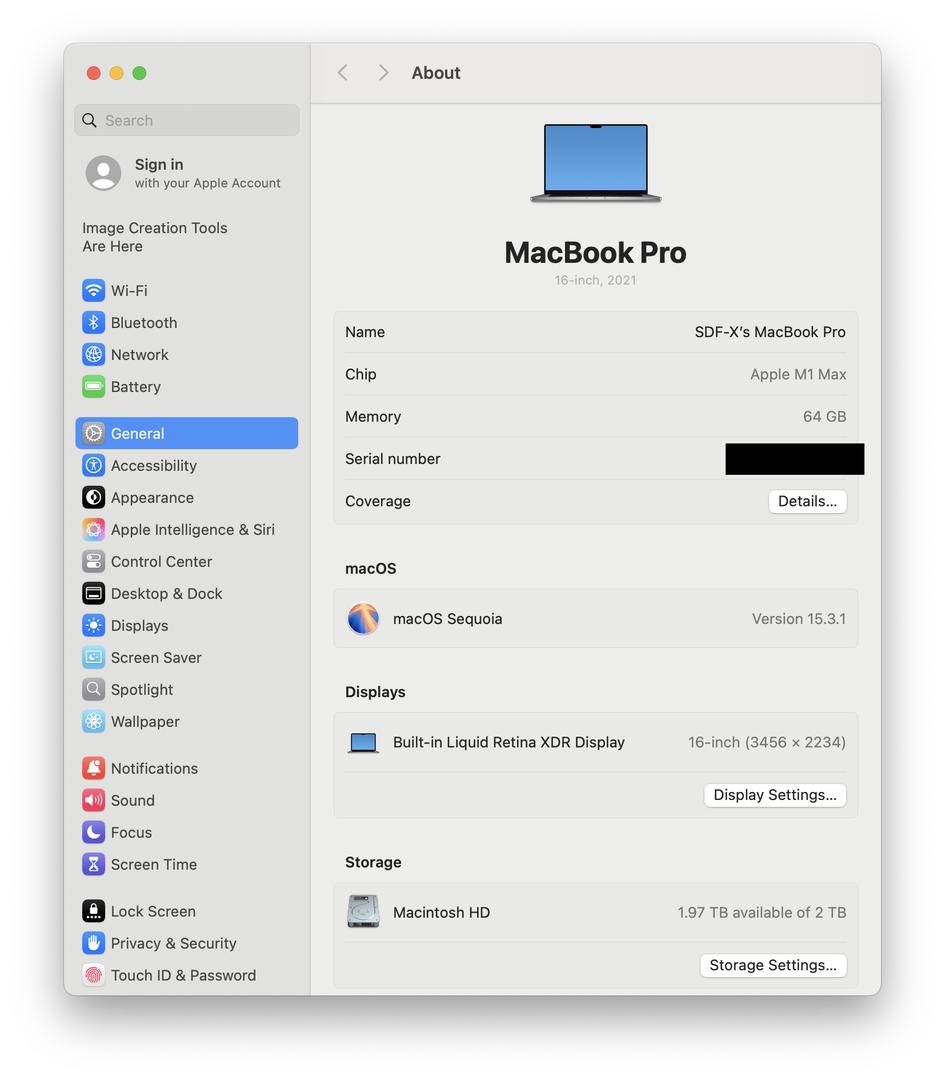The width and height of the screenshot is (945, 1080).
Task: Open Wi-Fi settings via its icon
Action: (x=94, y=291)
